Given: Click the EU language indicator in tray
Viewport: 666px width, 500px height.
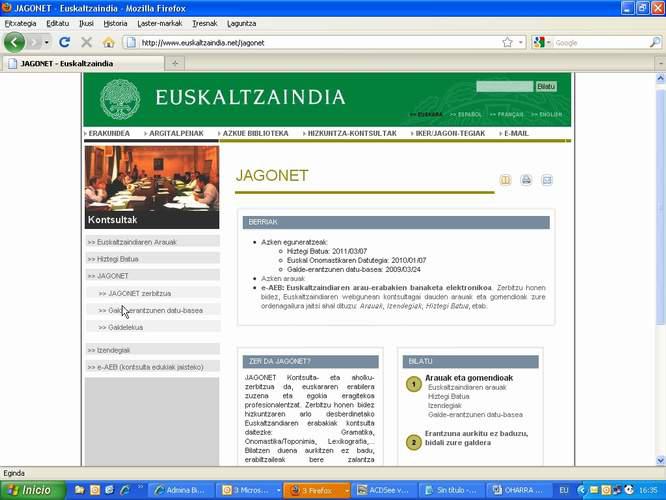Looking at the screenshot, I should tap(564, 490).
